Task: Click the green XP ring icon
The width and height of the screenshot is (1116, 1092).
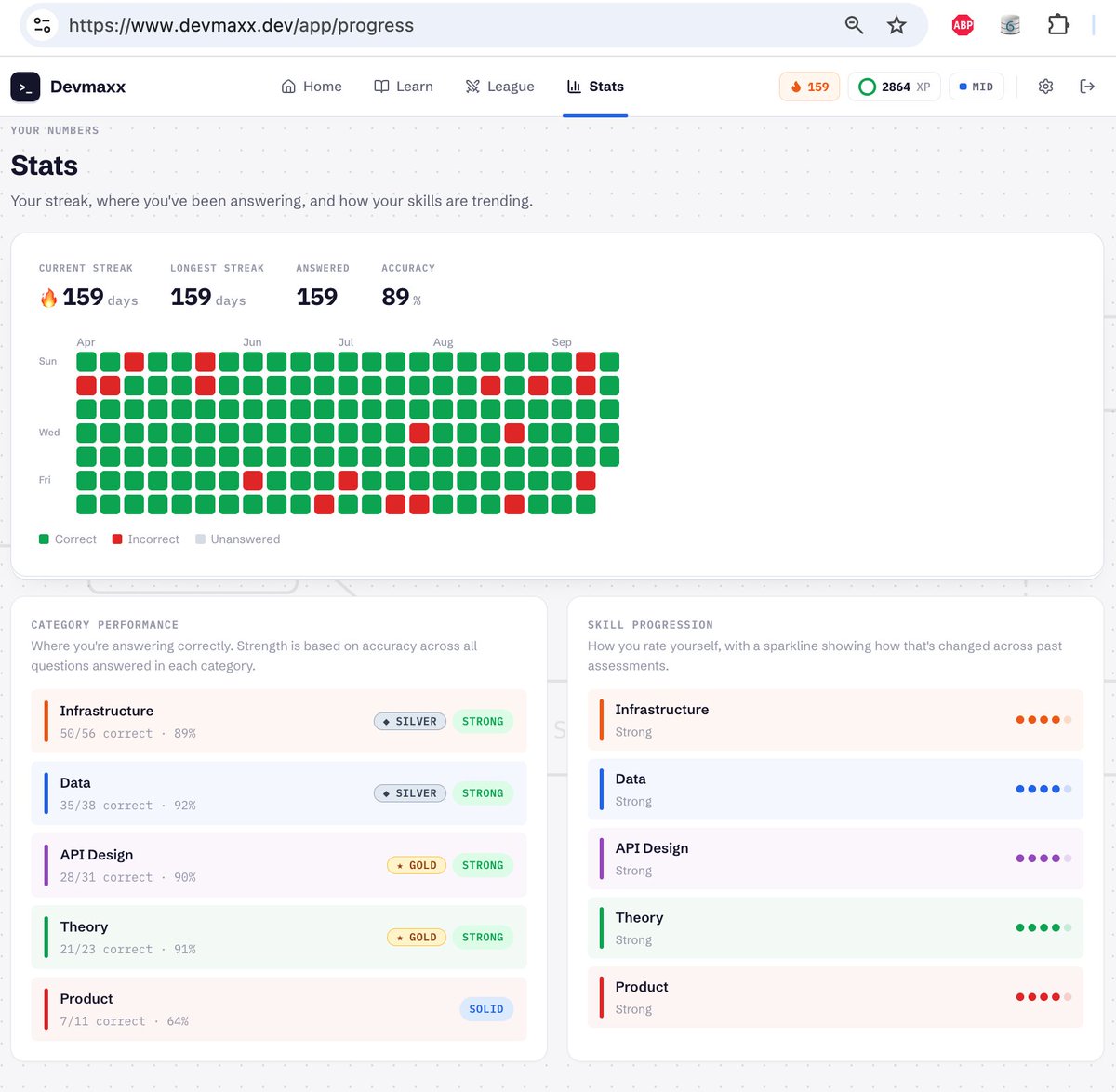Action: tap(867, 87)
